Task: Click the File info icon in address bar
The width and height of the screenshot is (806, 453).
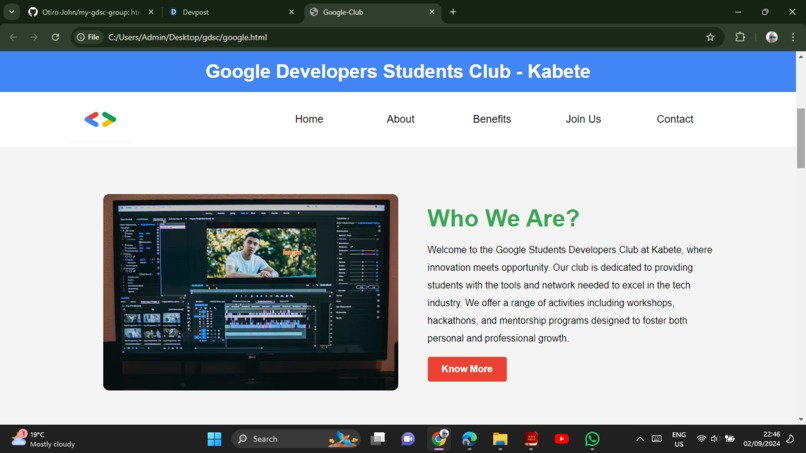Action: [88, 37]
